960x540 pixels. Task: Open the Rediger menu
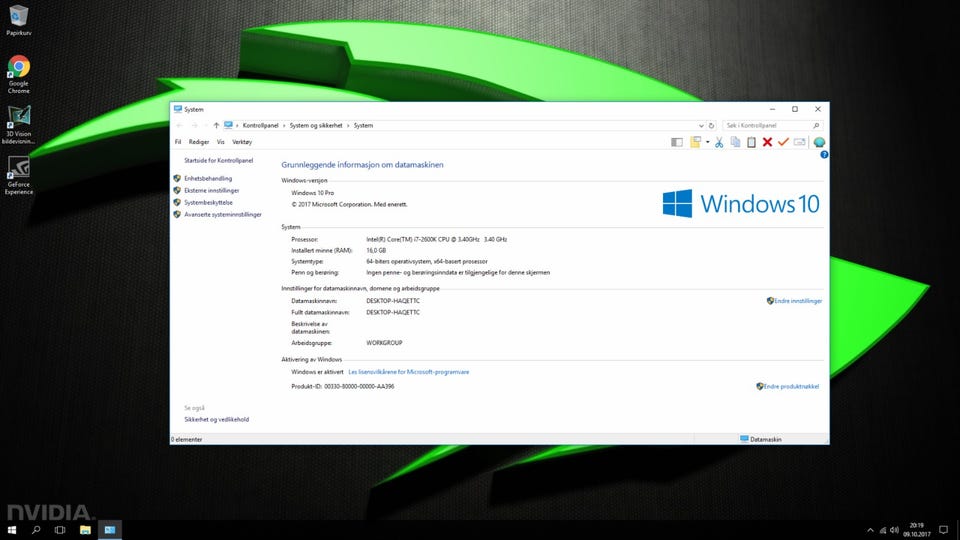(x=198, y=142)
